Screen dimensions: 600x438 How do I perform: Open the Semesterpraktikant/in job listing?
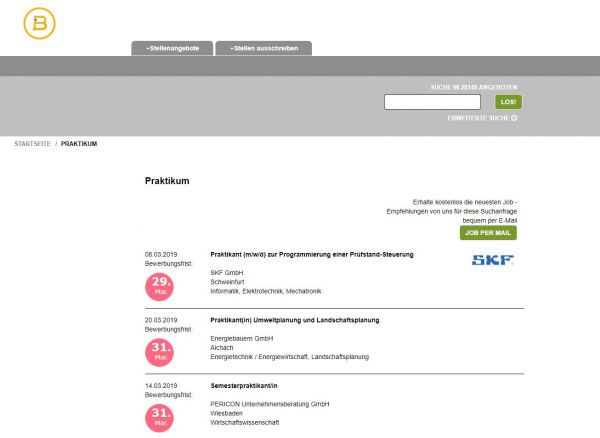(244, 386)
